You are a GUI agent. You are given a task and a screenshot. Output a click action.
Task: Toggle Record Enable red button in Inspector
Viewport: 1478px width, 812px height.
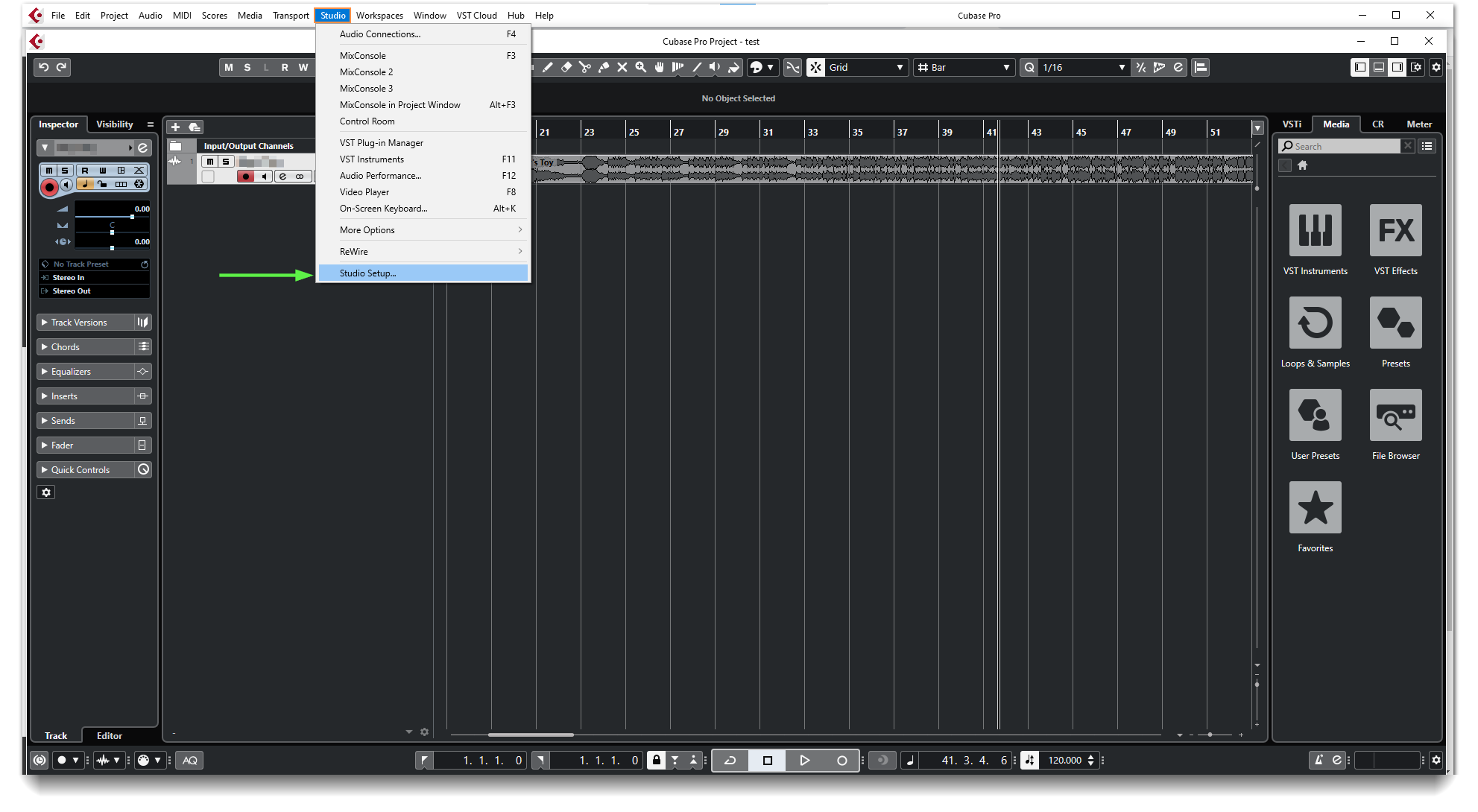(x=49, y=187)
